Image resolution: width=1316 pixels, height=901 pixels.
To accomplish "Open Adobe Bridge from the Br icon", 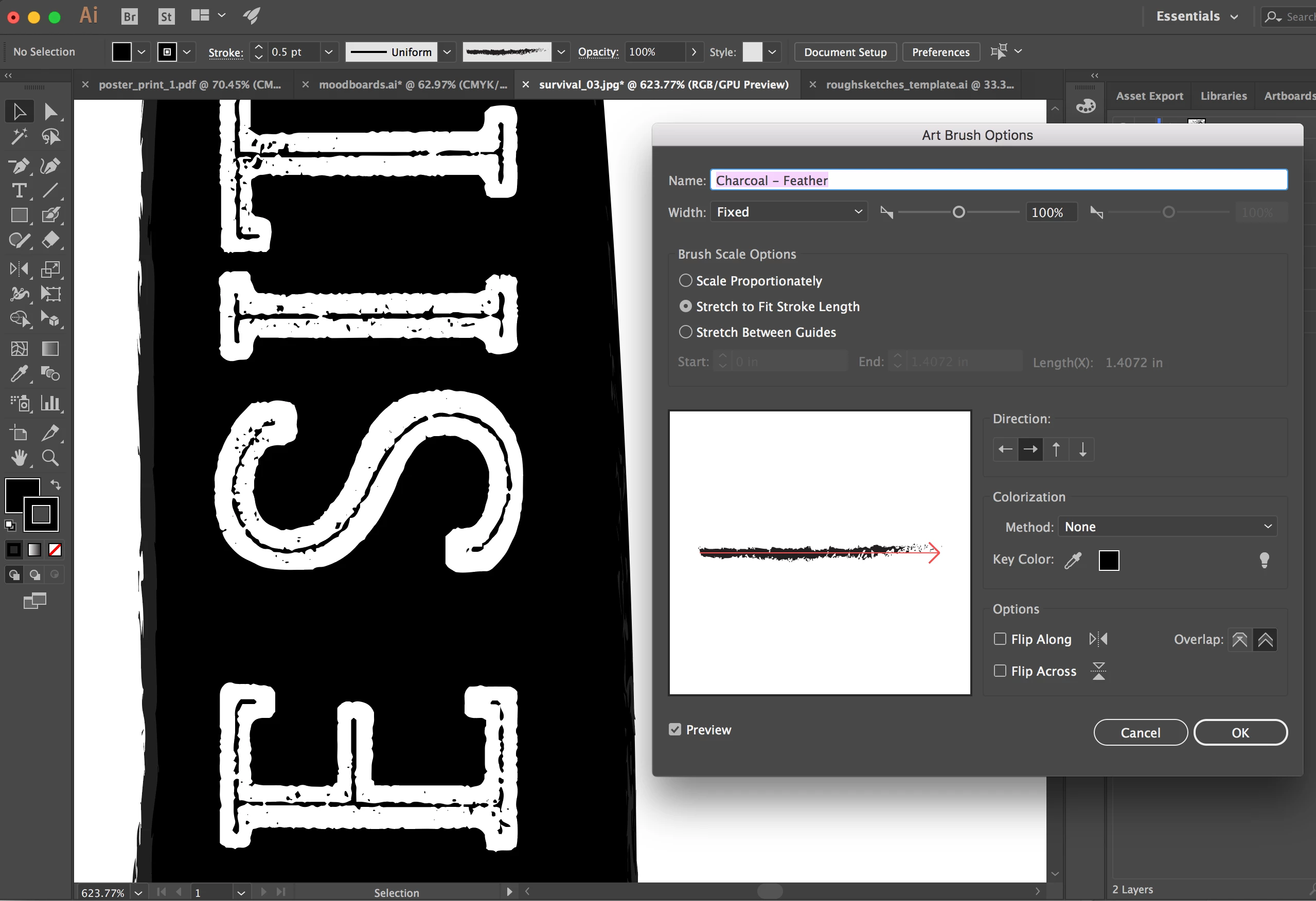I will [x=130, y=16].
